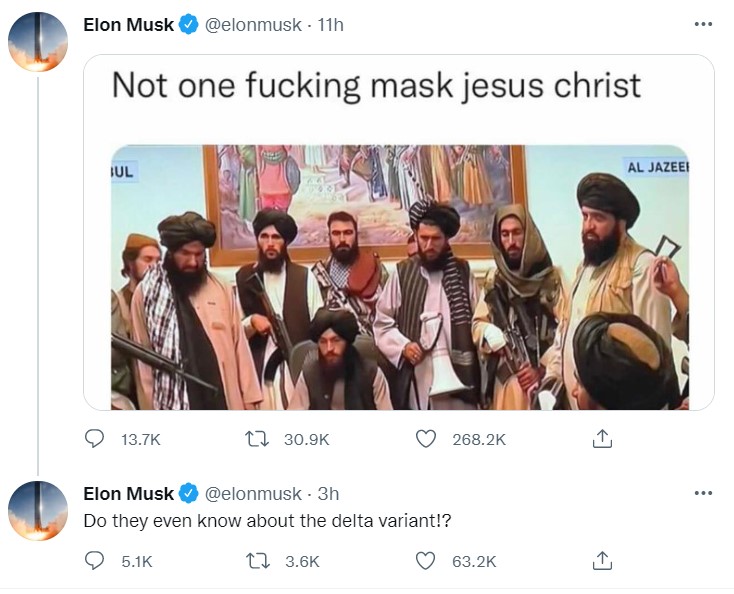Image resolution: width=734 pixels, height=594 pixels.
Task: Open the 11h timestamp of the first tweet
Action: (330, 25)
